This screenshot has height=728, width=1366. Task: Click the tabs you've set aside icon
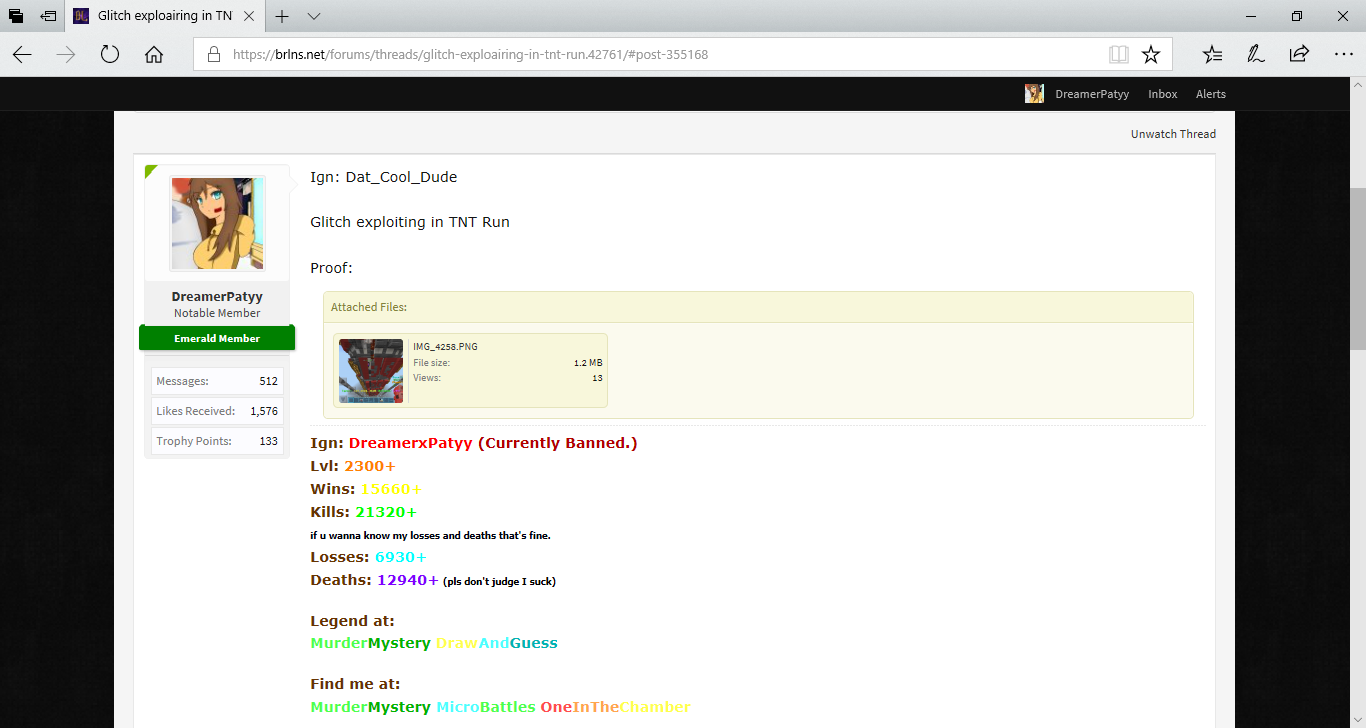[x=16, y=16]
